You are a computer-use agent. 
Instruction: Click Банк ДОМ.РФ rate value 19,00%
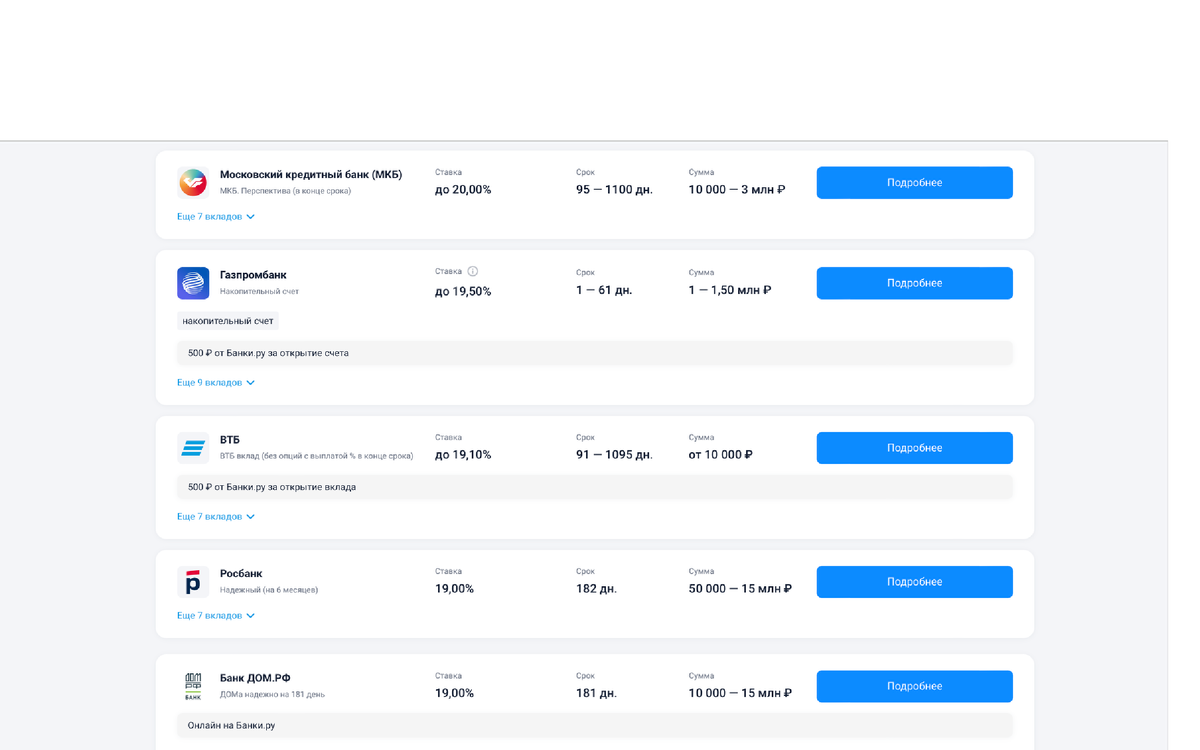(454, 693)
